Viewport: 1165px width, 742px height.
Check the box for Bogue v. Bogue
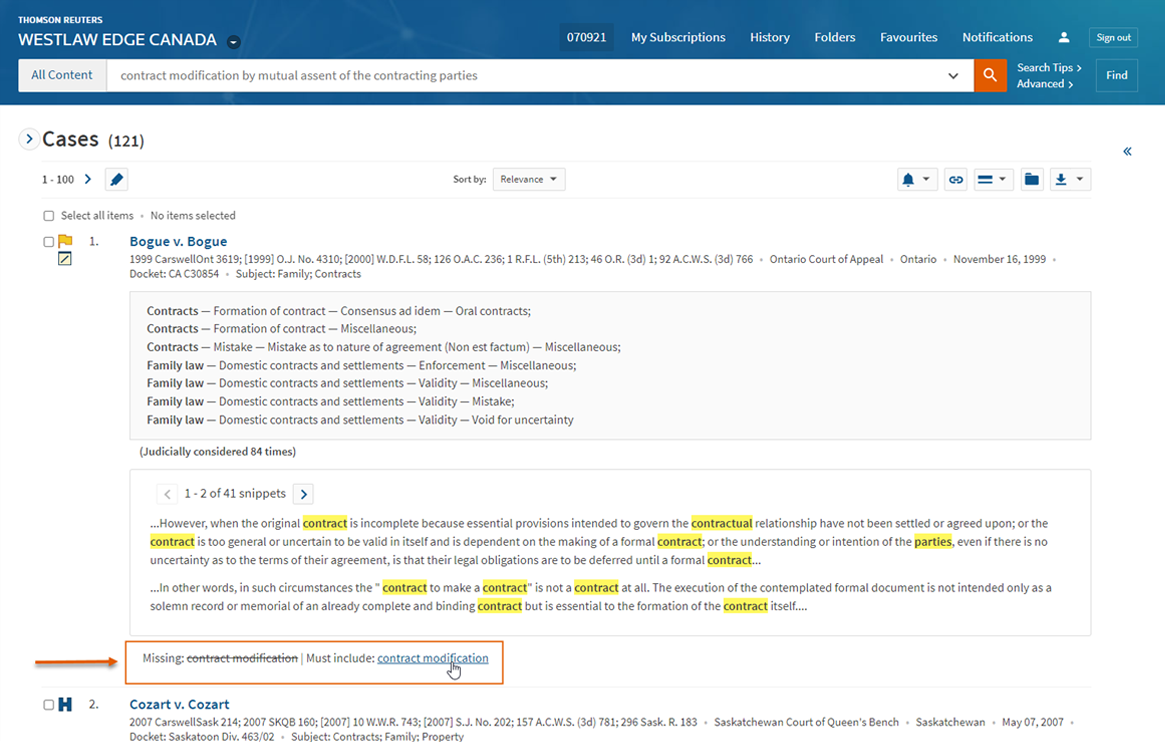pos(48,241)
